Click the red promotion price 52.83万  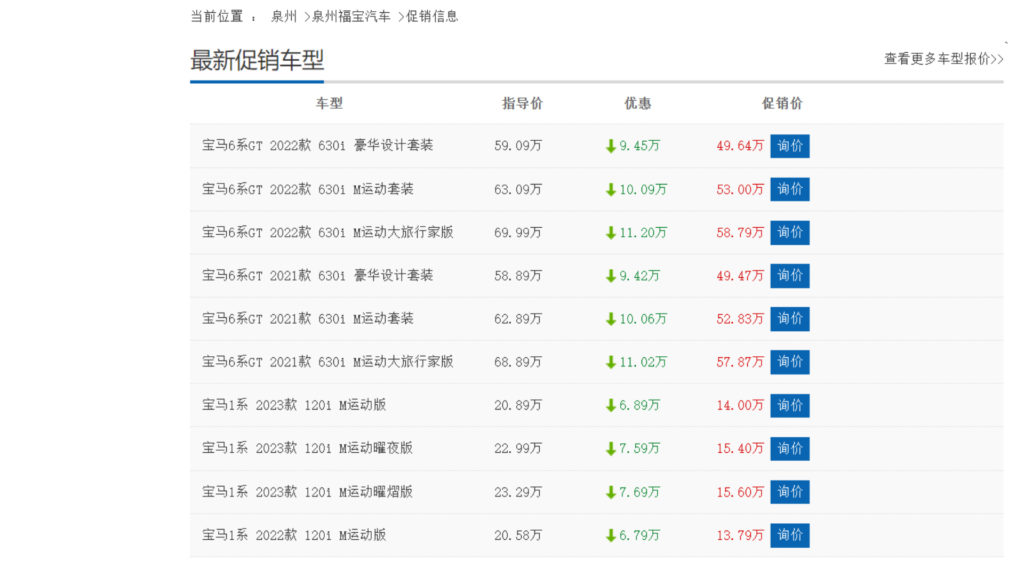pos(740,319)
